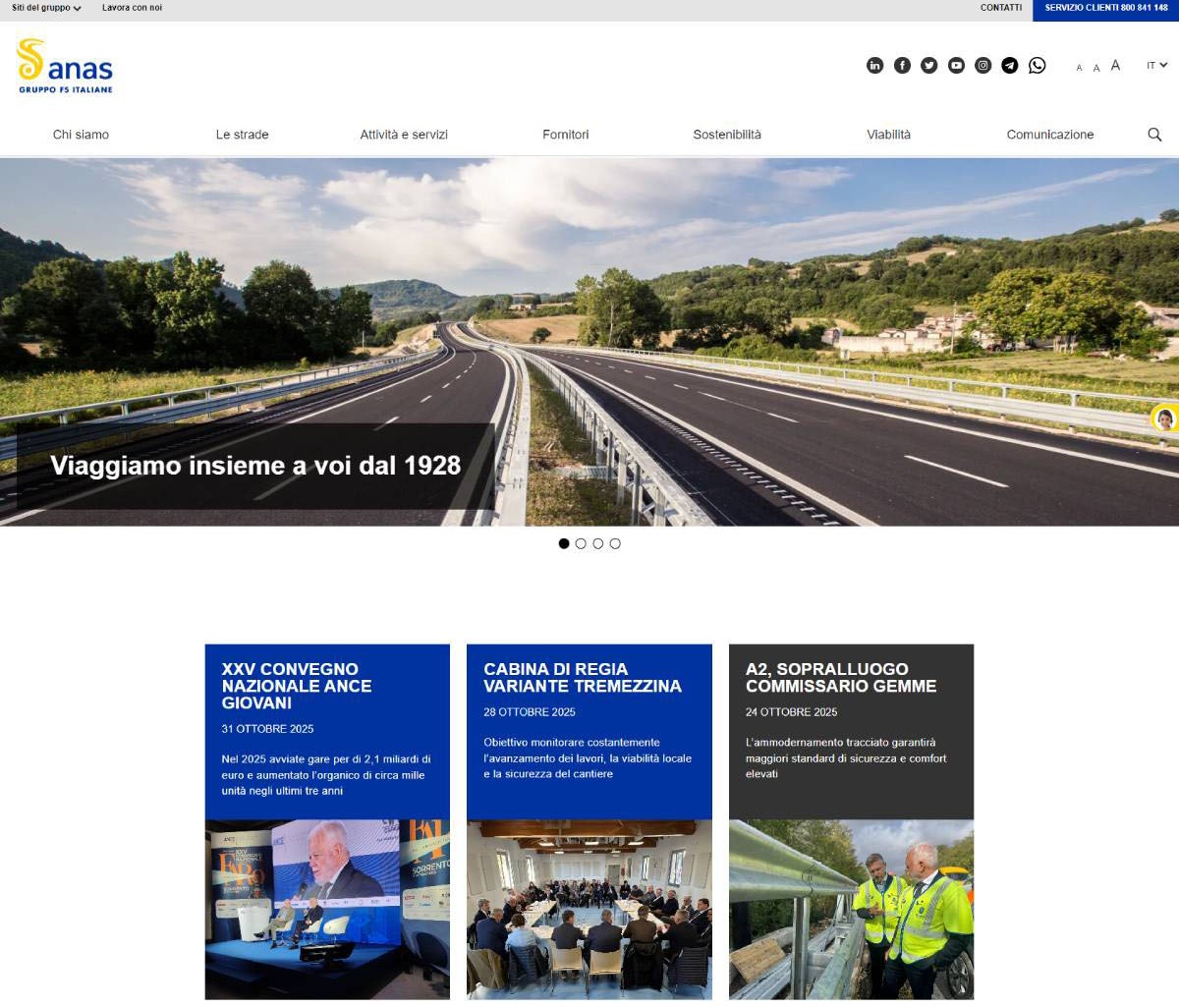Open the search magnifier icon
Screen dimensions: 1179x1008
1154,134
